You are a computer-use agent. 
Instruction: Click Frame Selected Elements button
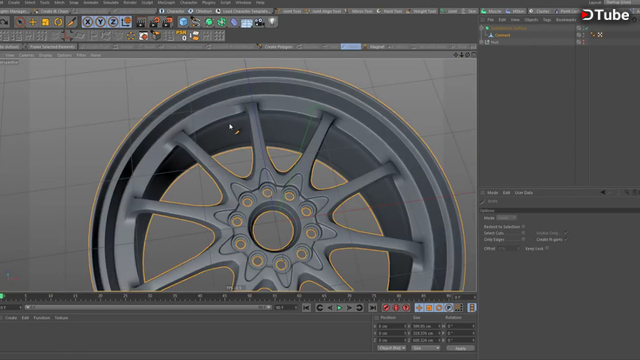52,47
